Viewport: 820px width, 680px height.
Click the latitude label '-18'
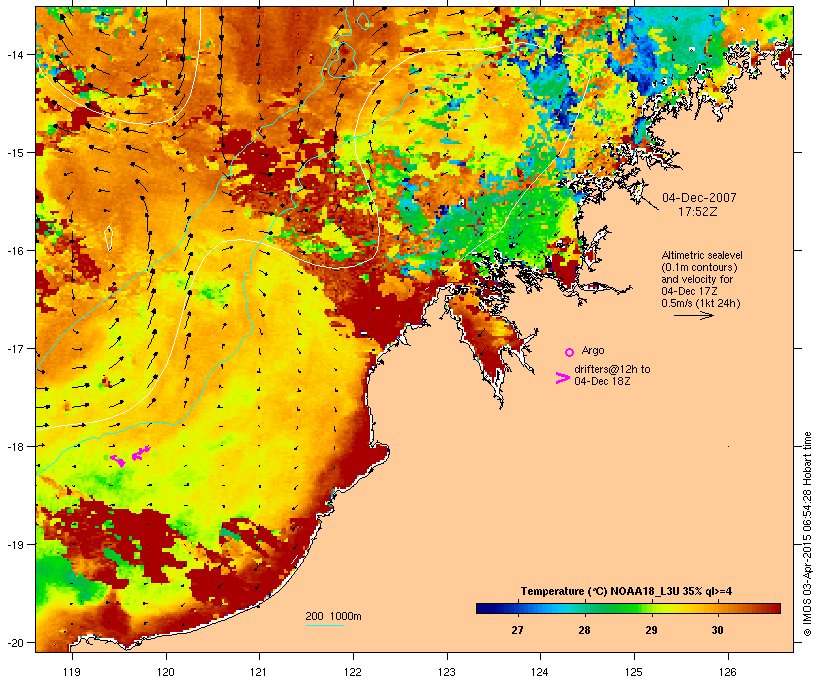pyautogui.click(x=16, y=447)
